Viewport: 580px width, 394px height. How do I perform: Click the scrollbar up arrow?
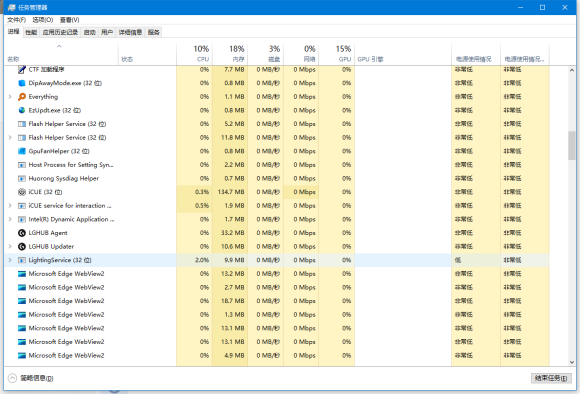[x=572, y=70]
